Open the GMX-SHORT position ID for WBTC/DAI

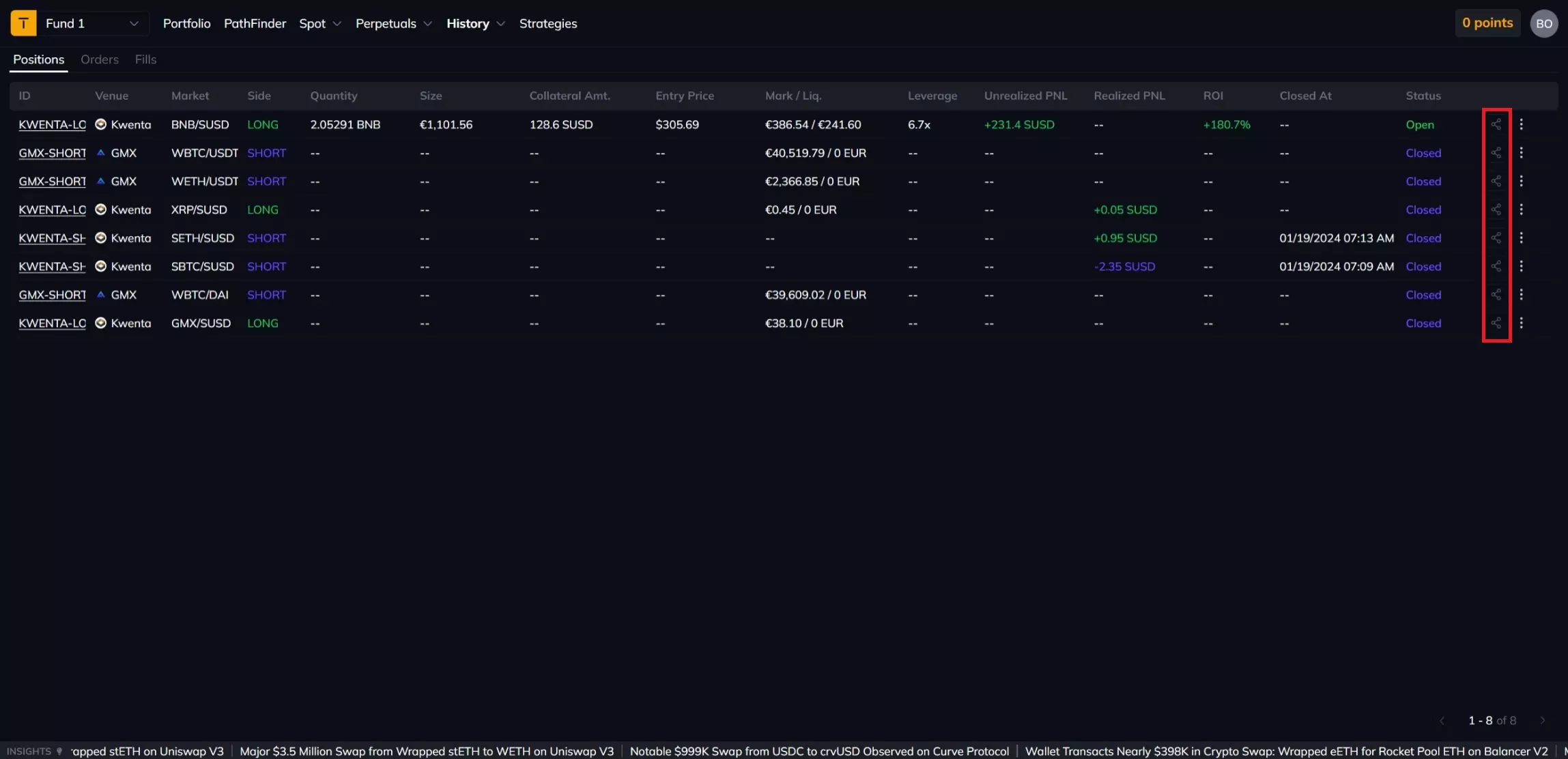click(53, 295)
